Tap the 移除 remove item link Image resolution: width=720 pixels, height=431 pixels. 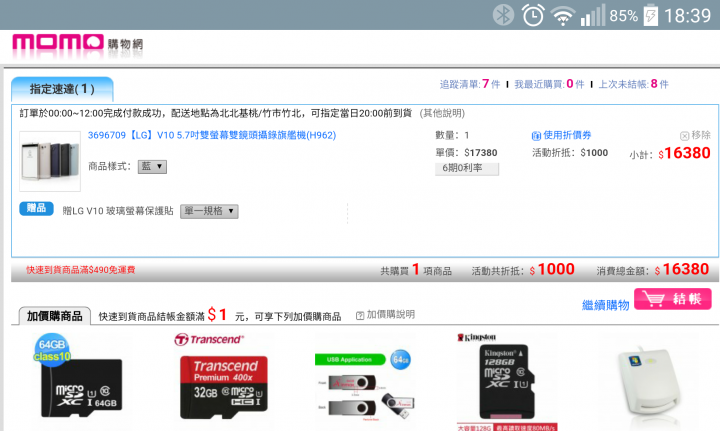701,135
